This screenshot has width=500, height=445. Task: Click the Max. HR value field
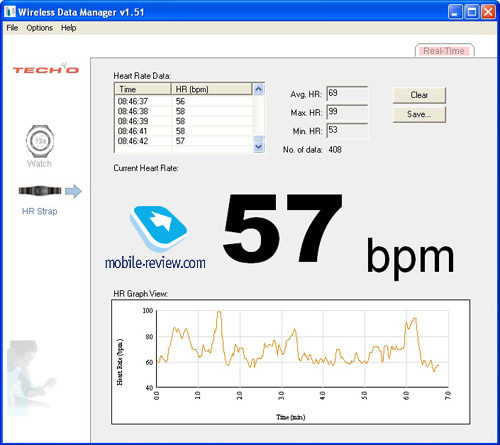pos(347,112)
